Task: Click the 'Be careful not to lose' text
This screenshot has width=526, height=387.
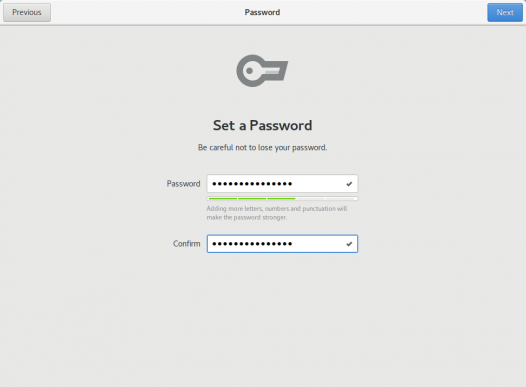Action: [262, 148]
